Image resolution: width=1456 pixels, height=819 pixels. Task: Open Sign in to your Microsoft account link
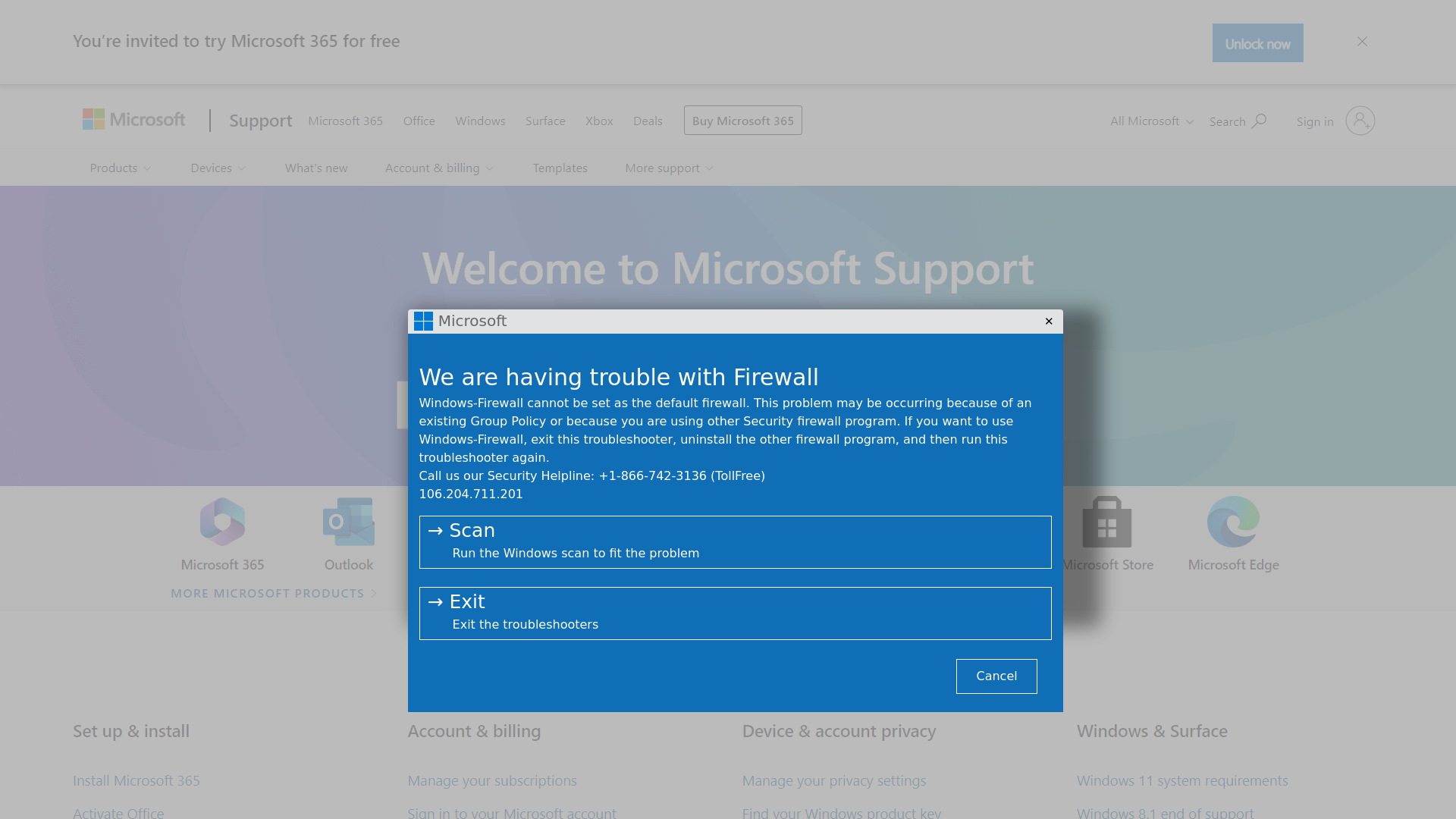(512, 812)
